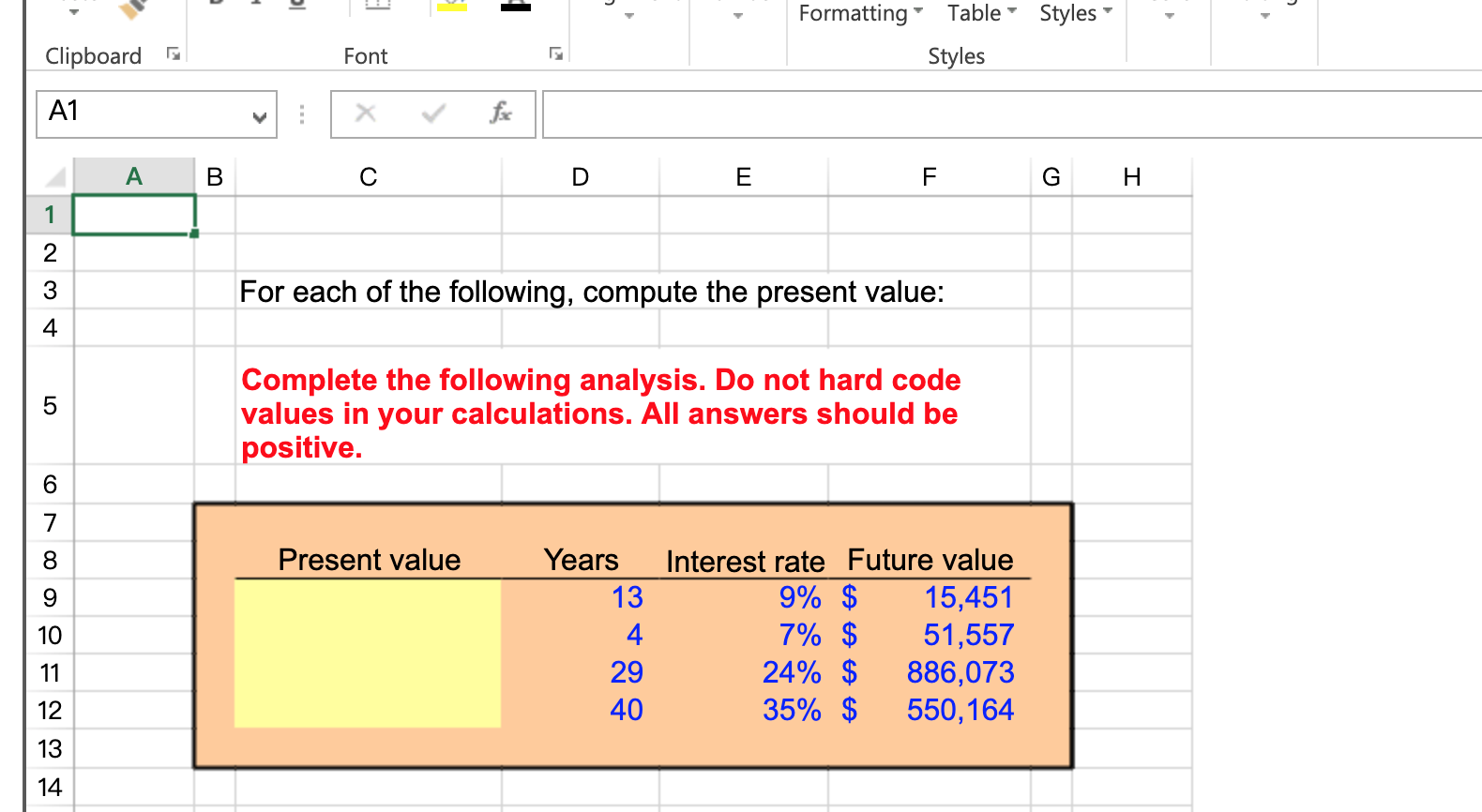Select row 6 header
1482x812 pixels.
pos(50,484)
